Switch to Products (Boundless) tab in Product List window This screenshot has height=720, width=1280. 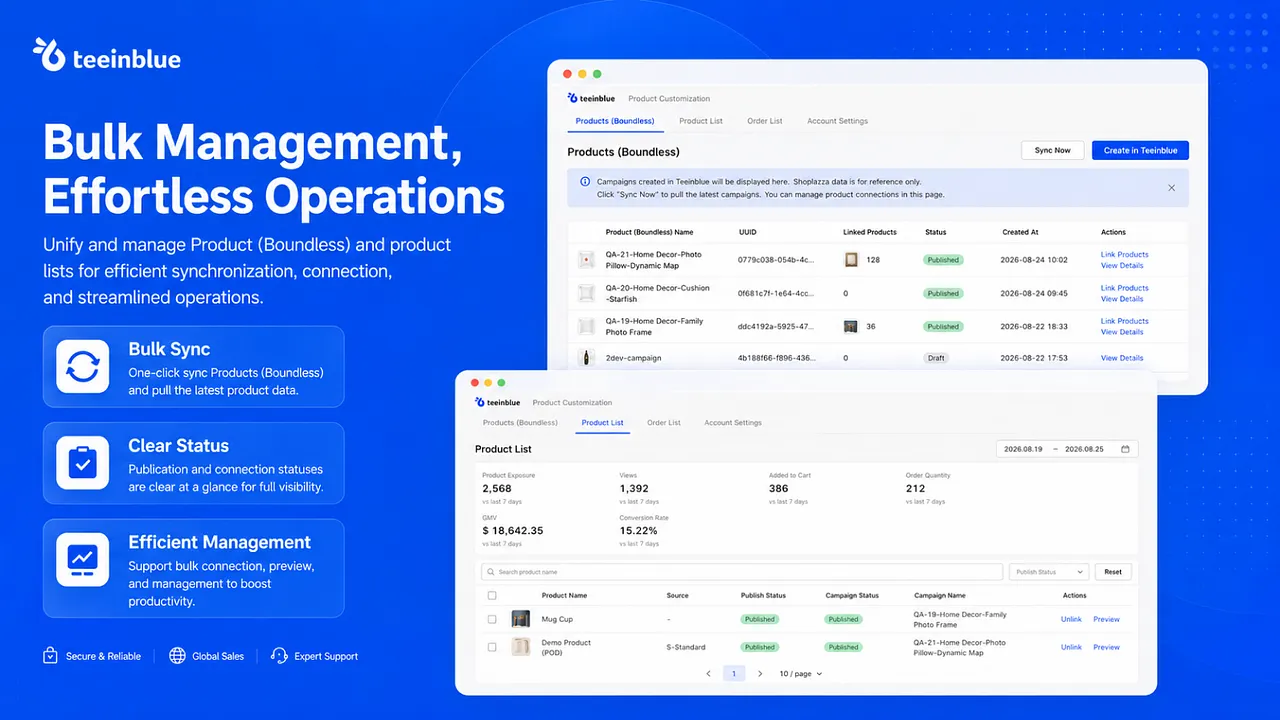(520, 423)
